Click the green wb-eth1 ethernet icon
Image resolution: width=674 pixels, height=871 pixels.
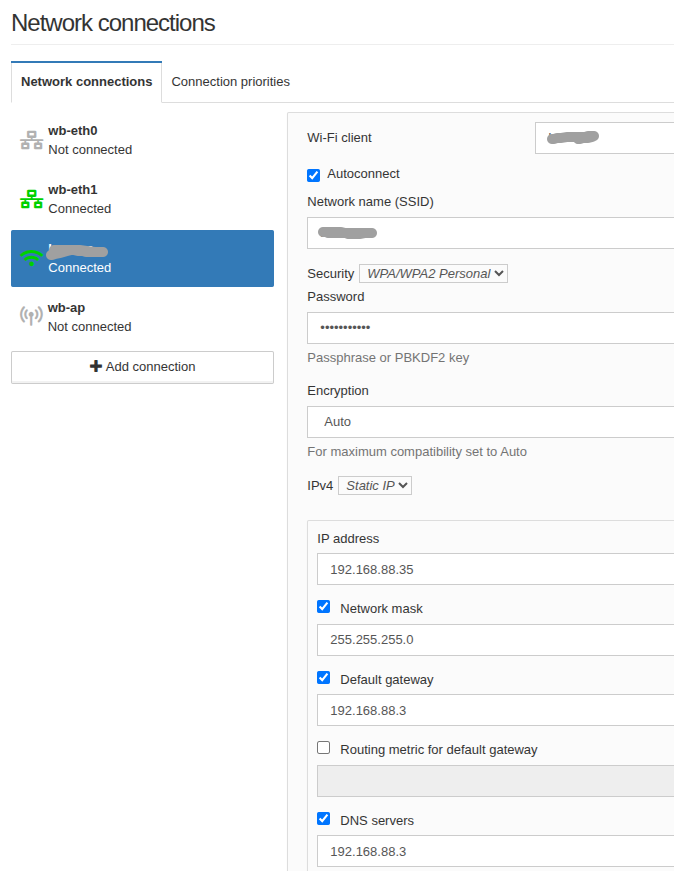31,200
